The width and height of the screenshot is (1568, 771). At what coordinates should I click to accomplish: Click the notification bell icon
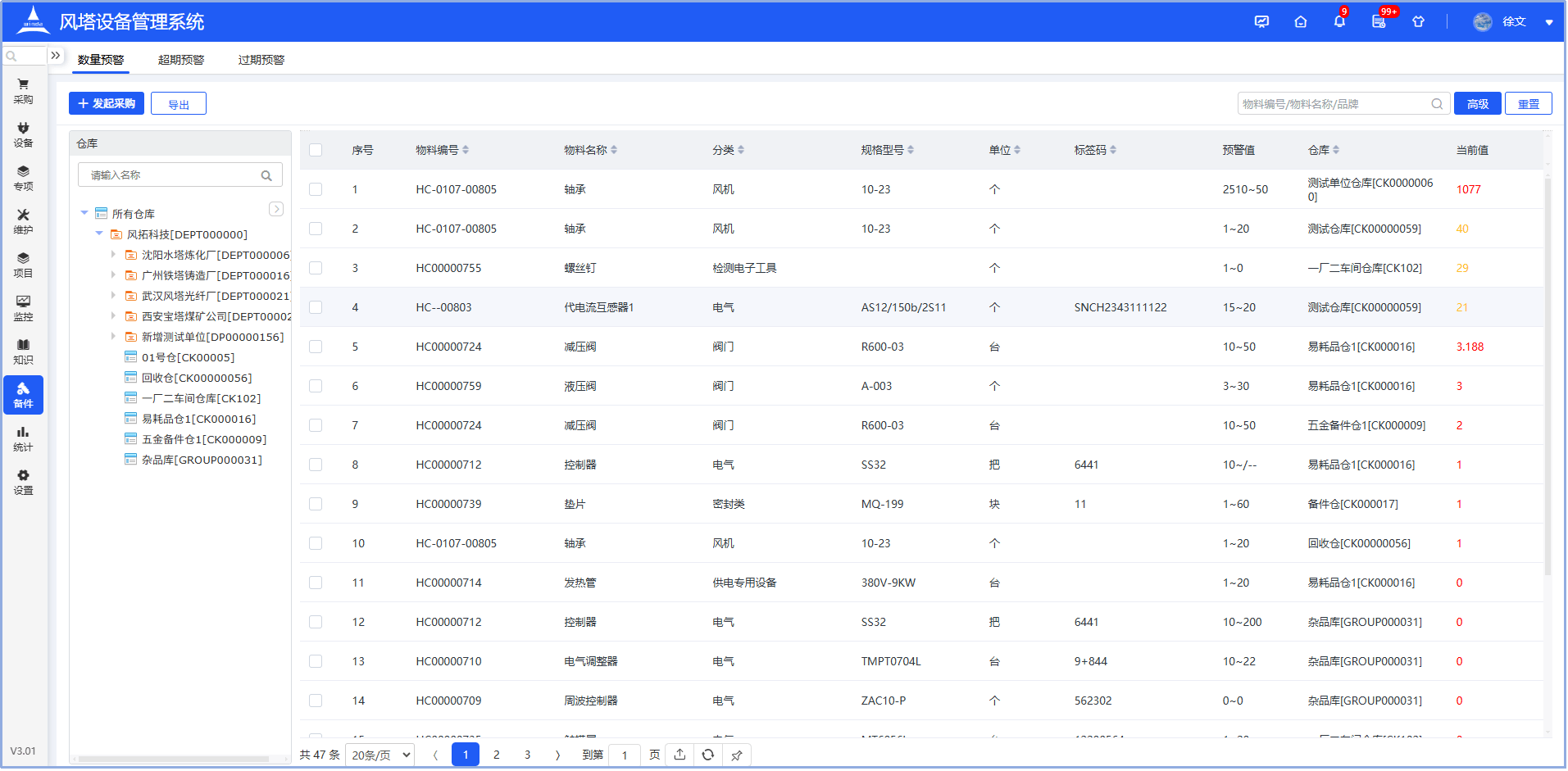tap(1339, 22)
